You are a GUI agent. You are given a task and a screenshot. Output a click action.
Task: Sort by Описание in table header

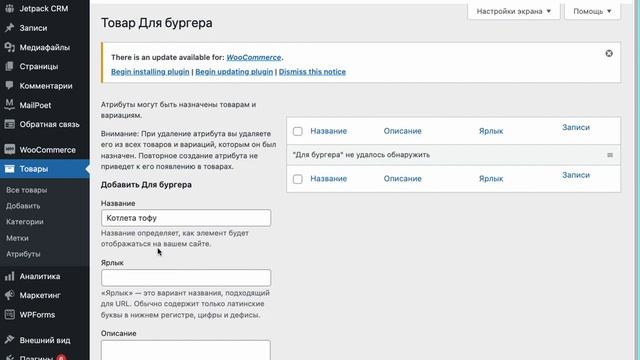coord(402,131)
